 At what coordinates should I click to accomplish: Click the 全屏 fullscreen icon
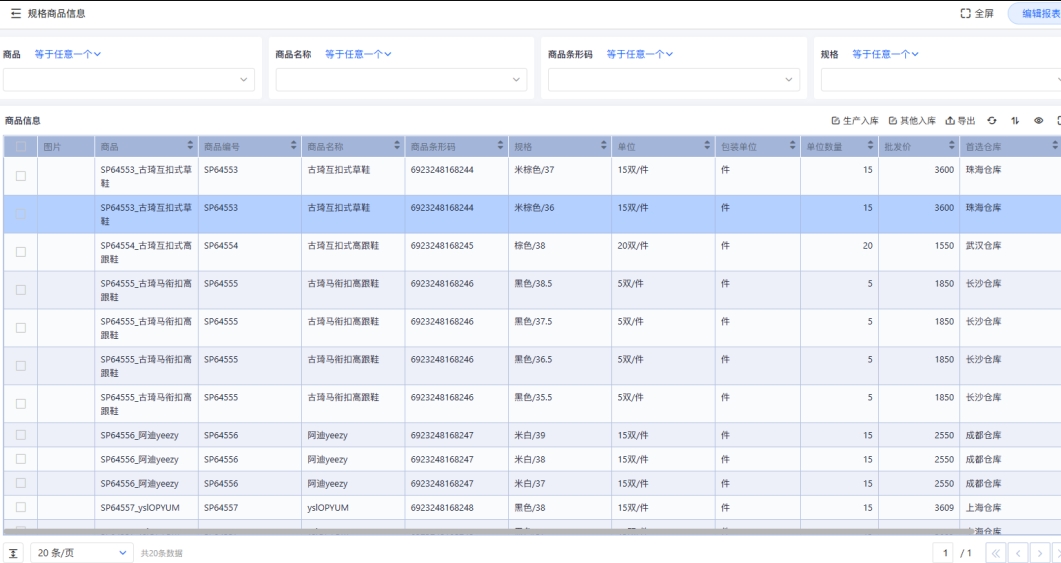(966, 13)
